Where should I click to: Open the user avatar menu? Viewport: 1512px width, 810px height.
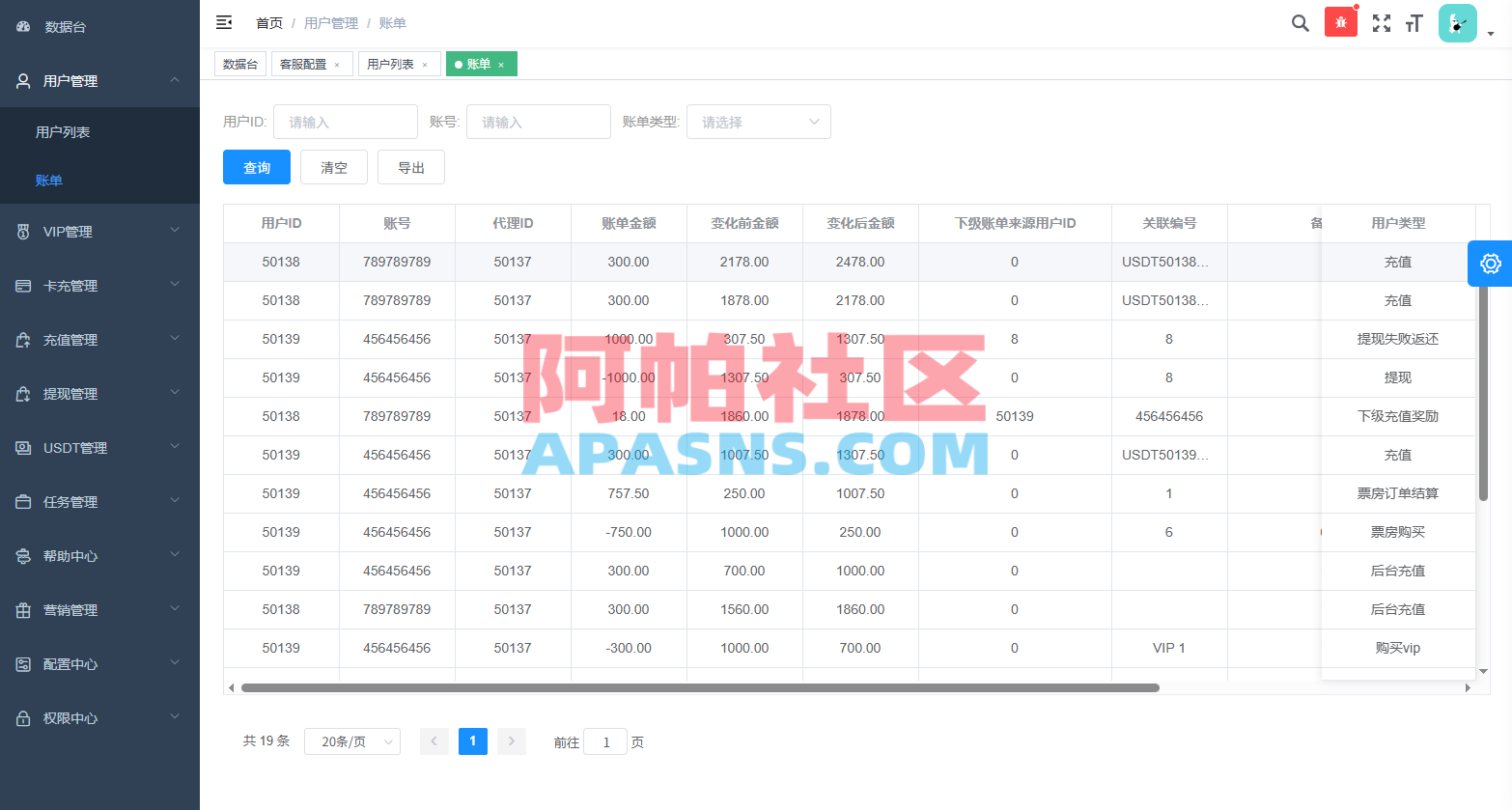pyautogui.click(x=1458, y=23)
